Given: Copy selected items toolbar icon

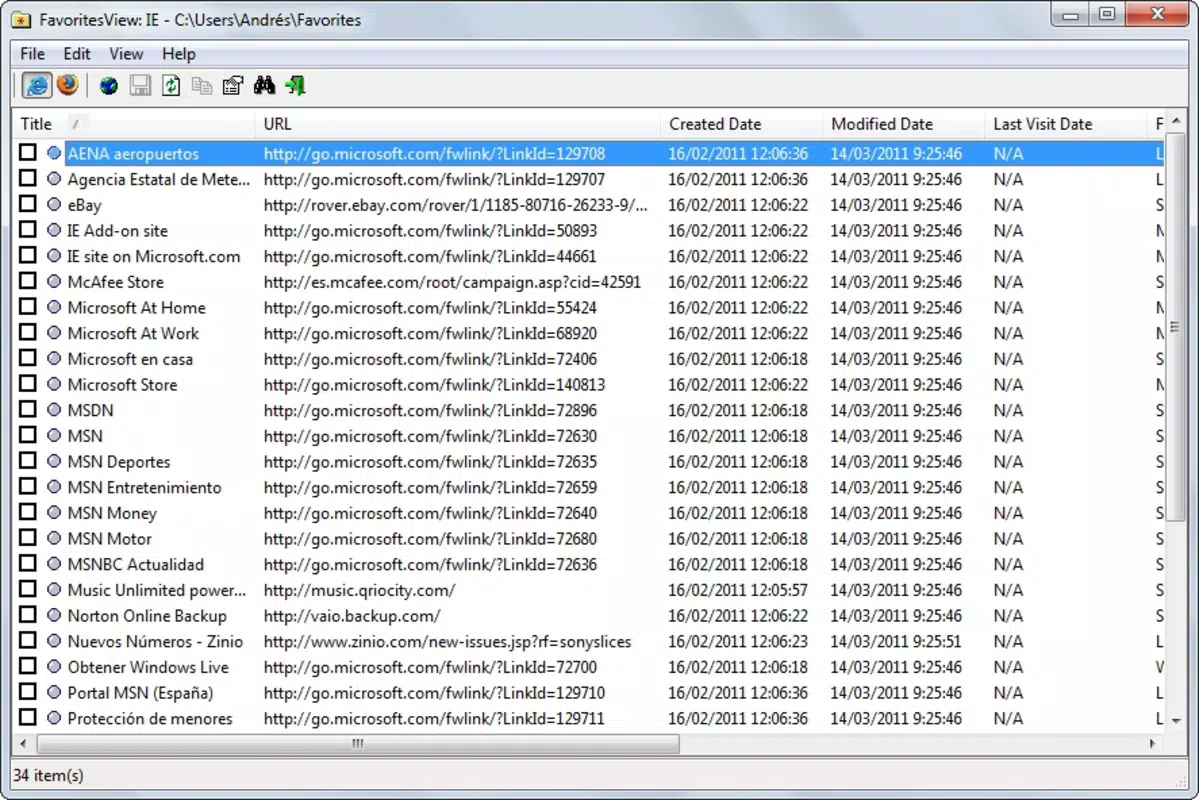Looking at the screenshot, I should 202,86.
